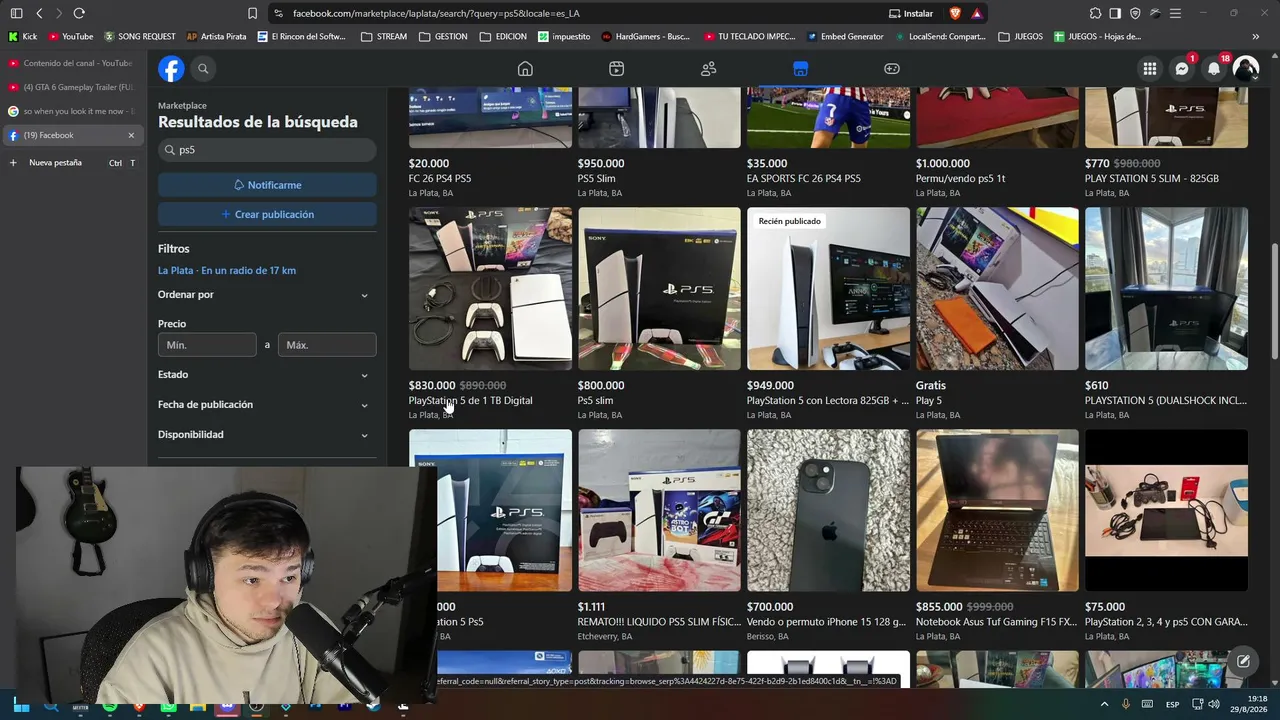Click the Marketplace search field containing ps5
The width and height of the screenshot is (1280, 720).
pyautogui.click(x=267, y=150)
